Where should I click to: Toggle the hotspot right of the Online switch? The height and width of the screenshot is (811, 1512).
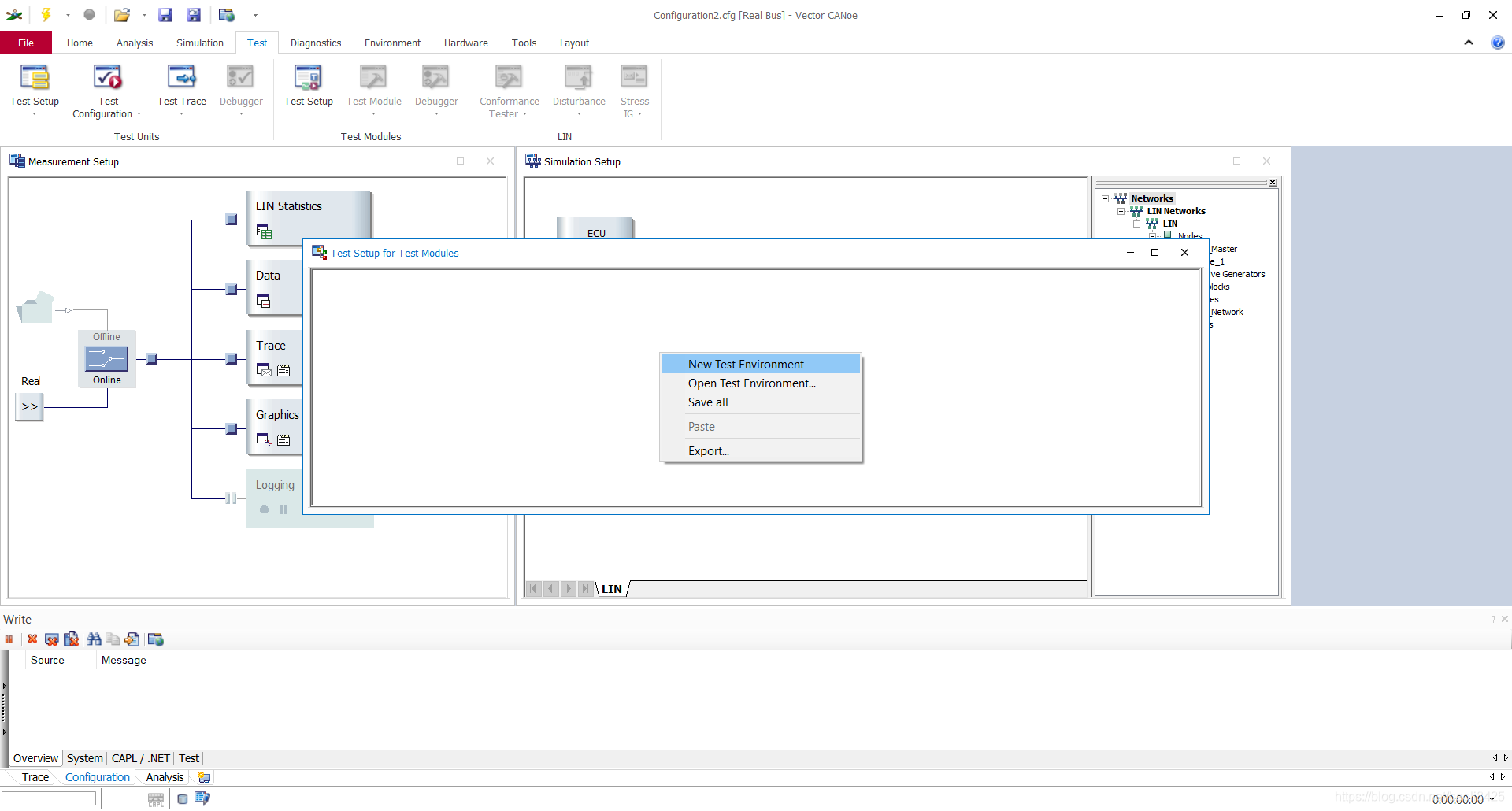[152, 359]
